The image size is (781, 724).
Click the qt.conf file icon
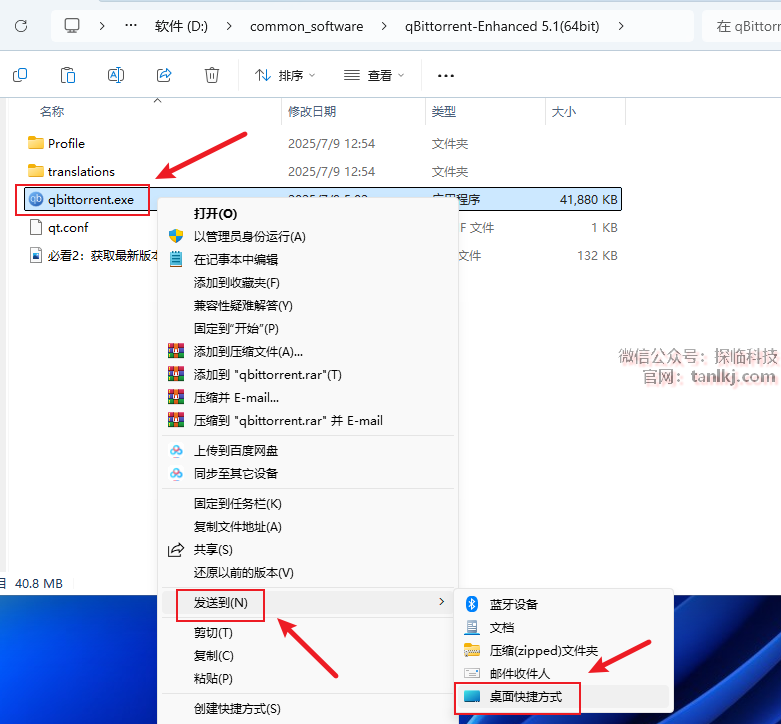[36, 228]
